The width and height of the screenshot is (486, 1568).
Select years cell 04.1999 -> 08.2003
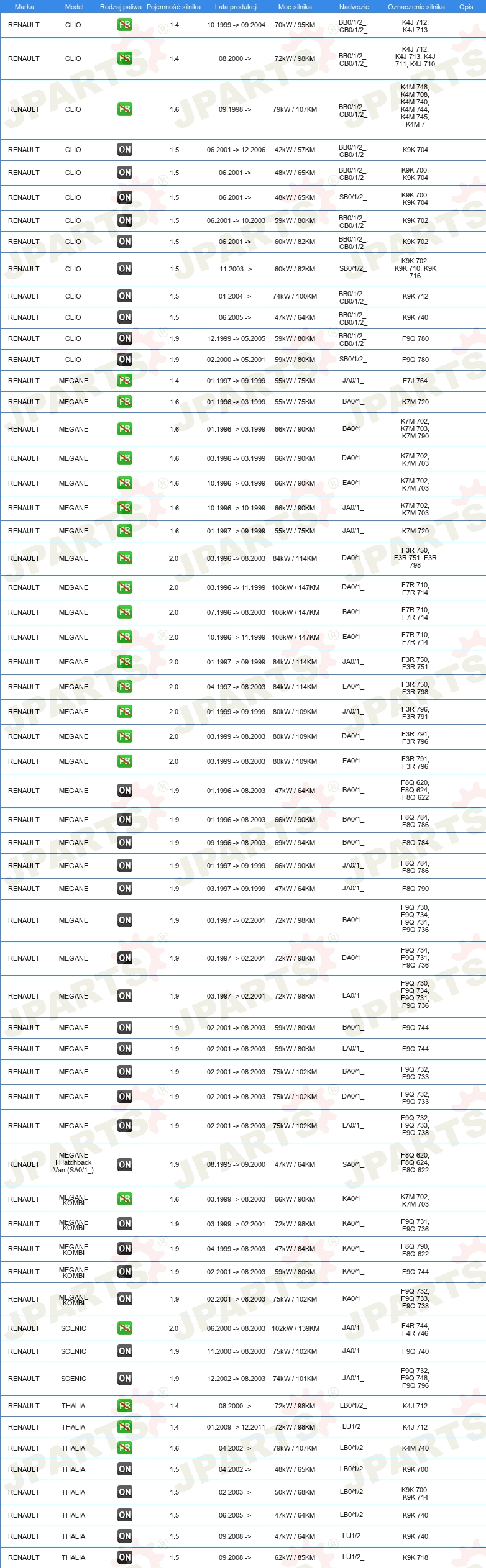pyautogui.click(x=236, y=1249)
